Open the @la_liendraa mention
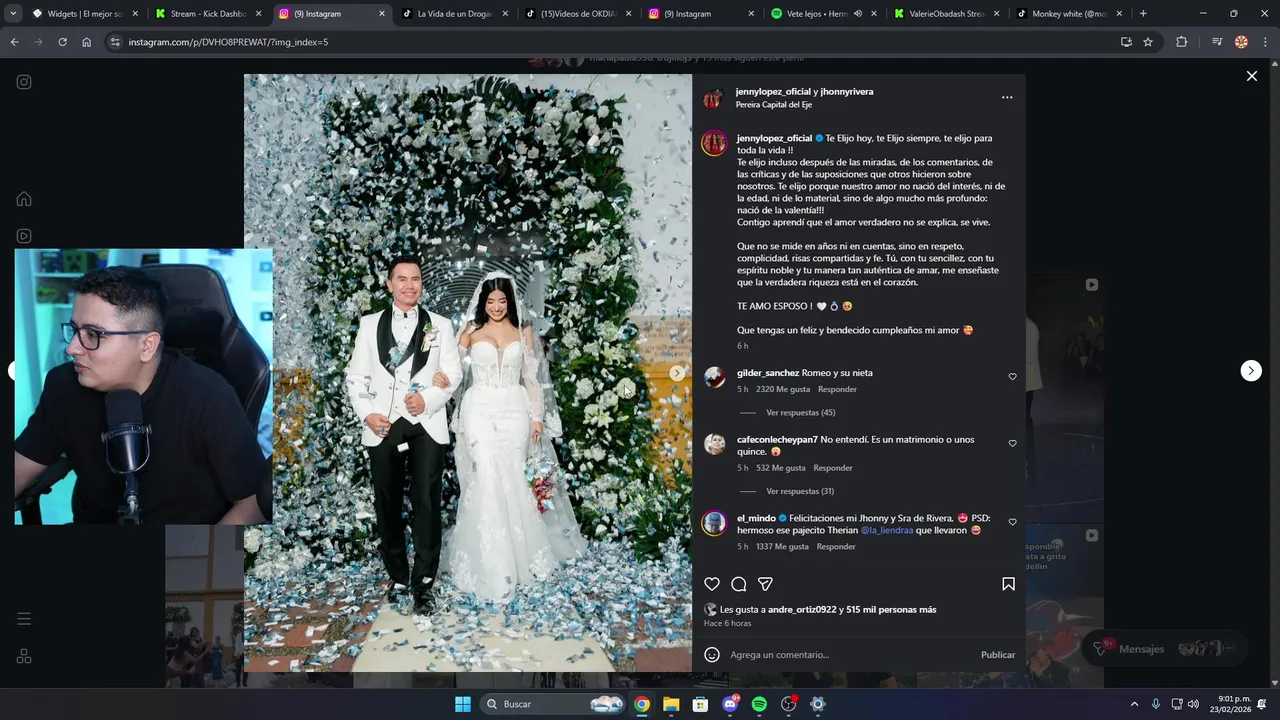Image resolution: width=1280 pixels, height=720 pixels. coord(886,530)
